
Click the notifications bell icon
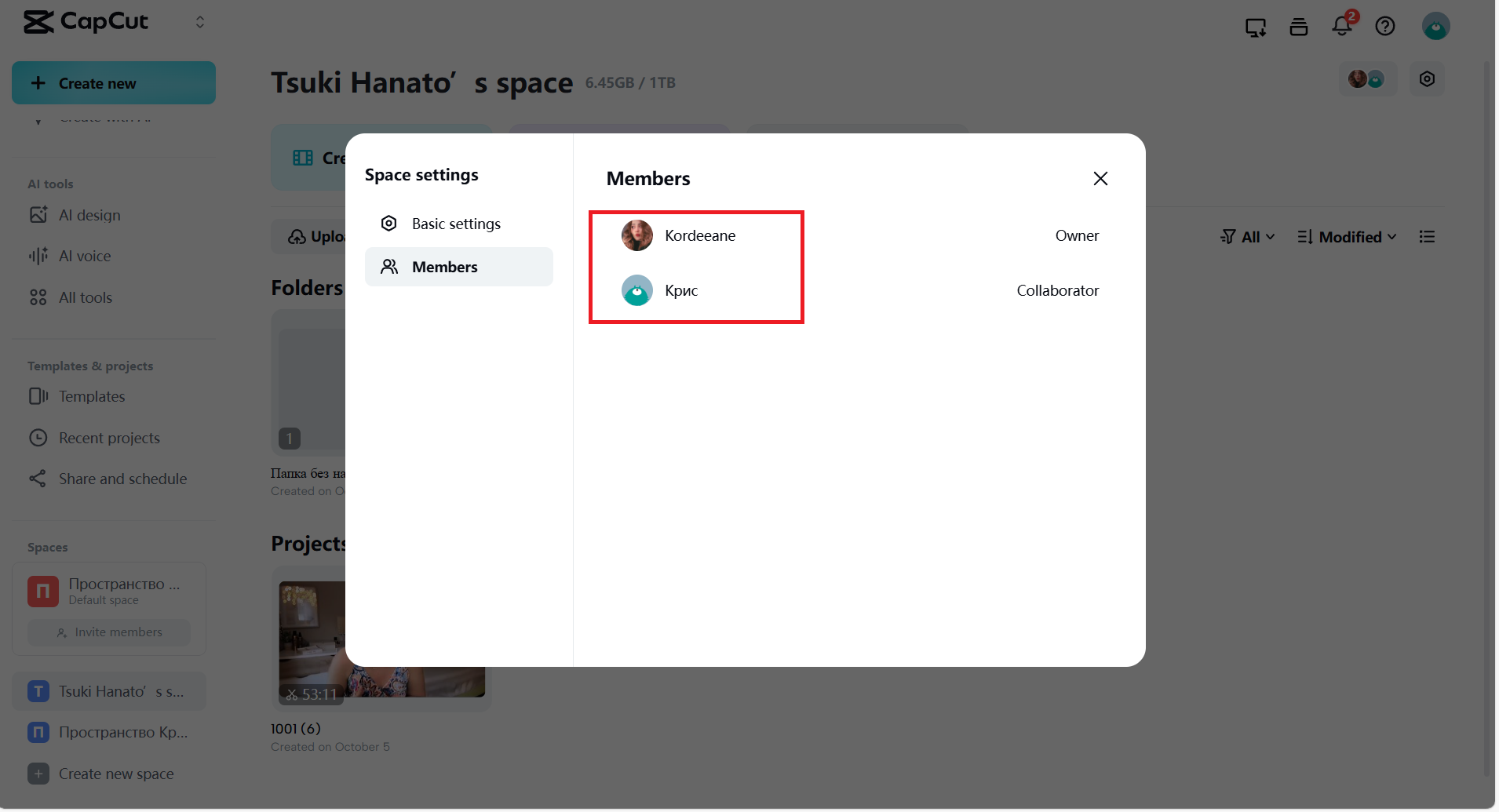[1342, 27]
